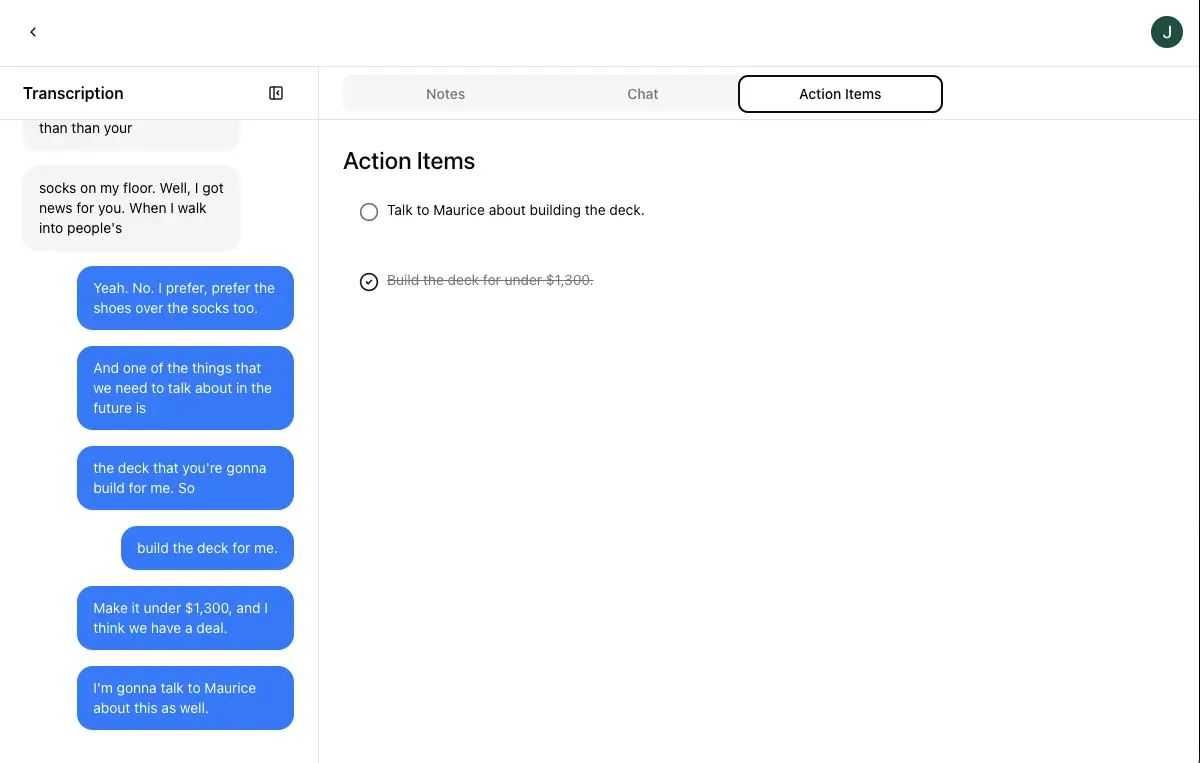Select the 'build the deck for me' message bubble
The height and width of the screenshot is (763, 1200).
pos(207,548)
